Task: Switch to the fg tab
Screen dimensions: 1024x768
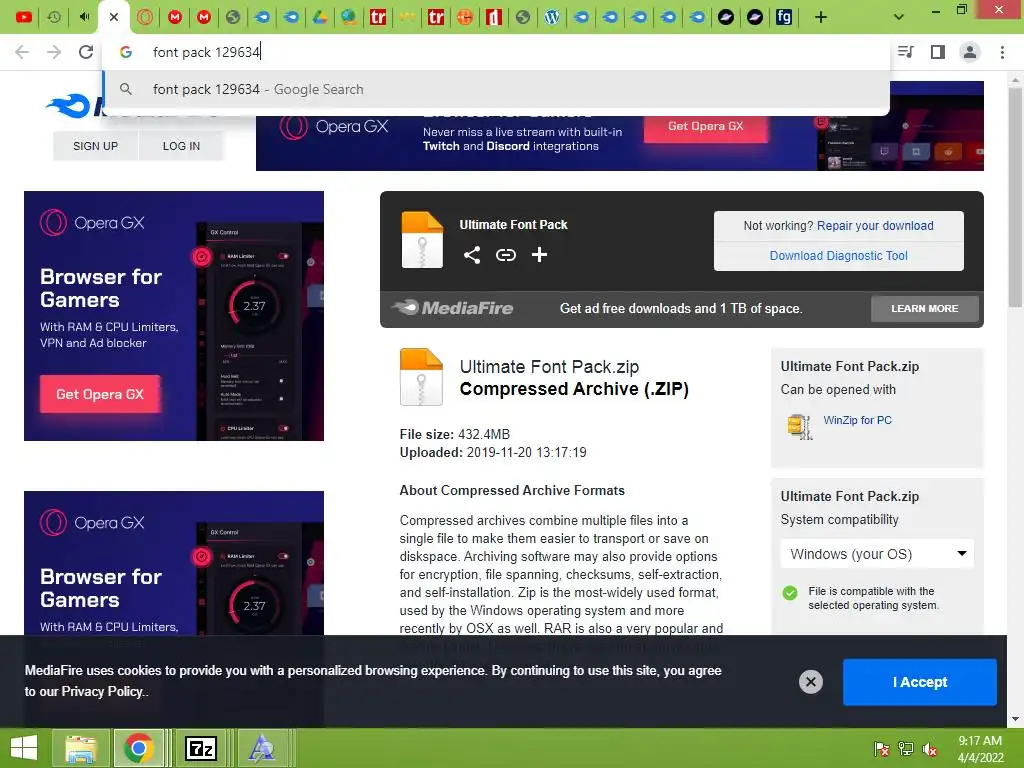Action: coord(784,17)
